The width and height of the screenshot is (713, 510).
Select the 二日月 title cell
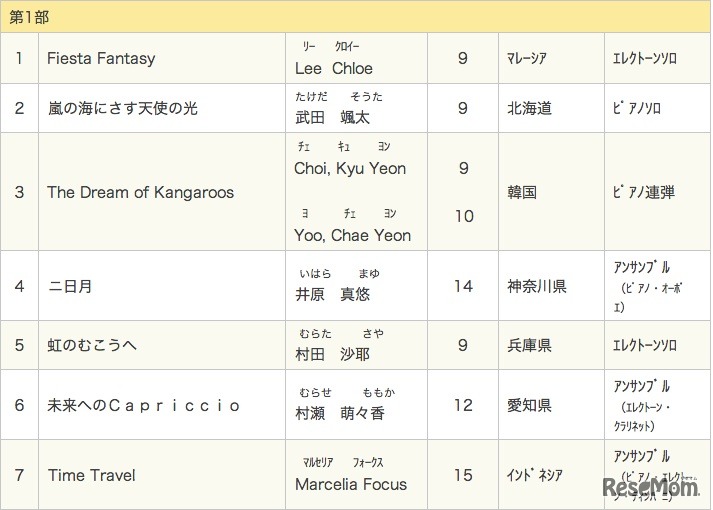click(70, 286)
